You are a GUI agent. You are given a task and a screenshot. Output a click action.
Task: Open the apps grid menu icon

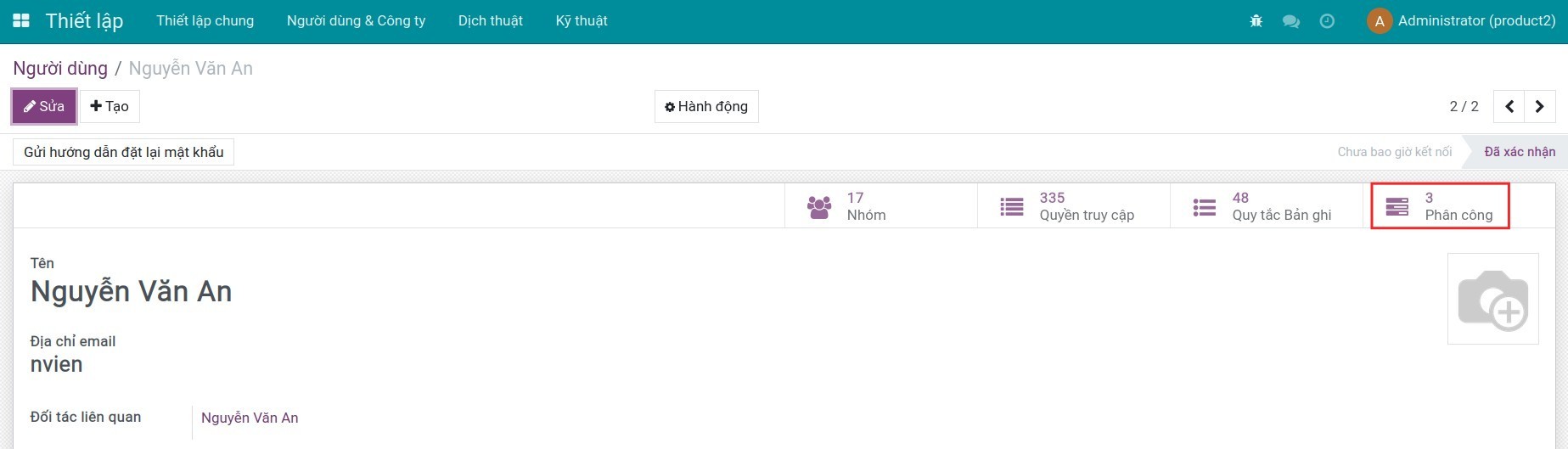21,20
